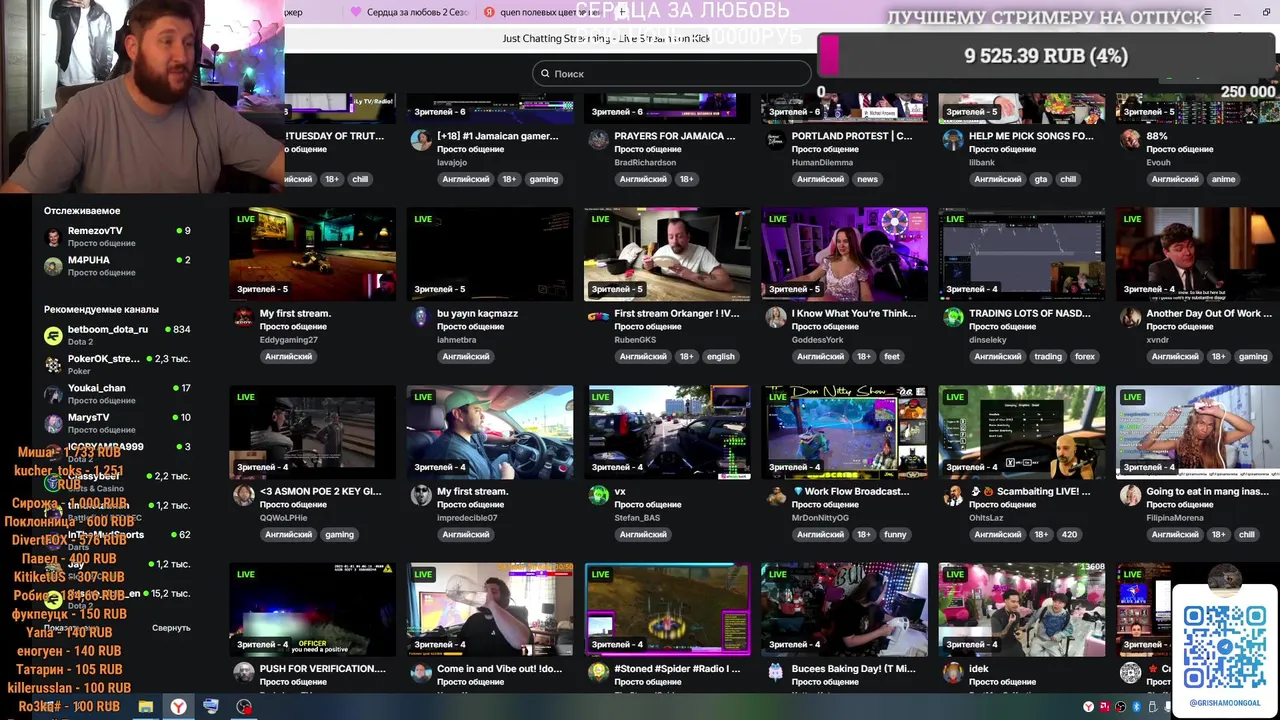This screenshot has height=720, width=1280.
Task: Open PokerOK_stre... channel in sidebar
Action: tap(117, 364)
